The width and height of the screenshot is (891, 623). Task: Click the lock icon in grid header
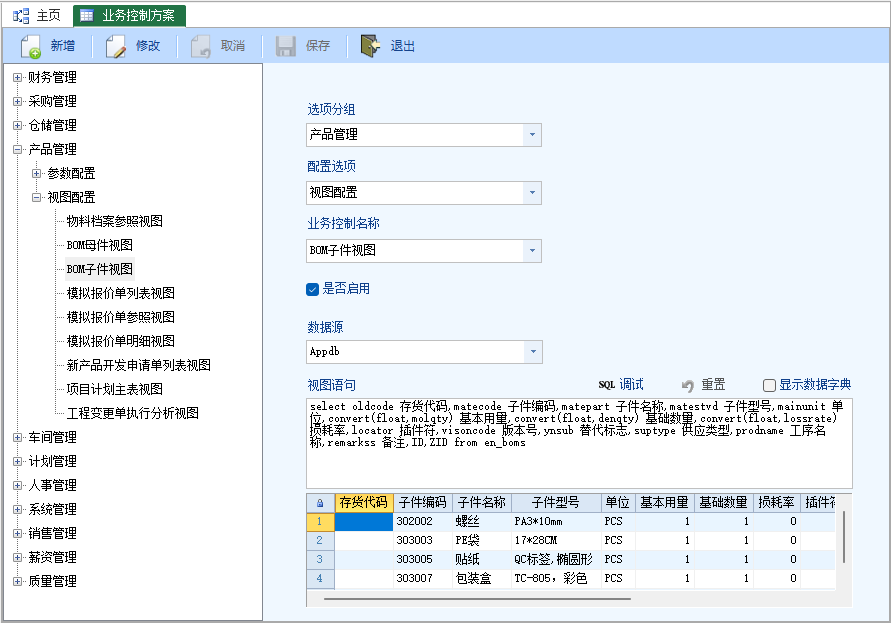(x=320, y=503)
